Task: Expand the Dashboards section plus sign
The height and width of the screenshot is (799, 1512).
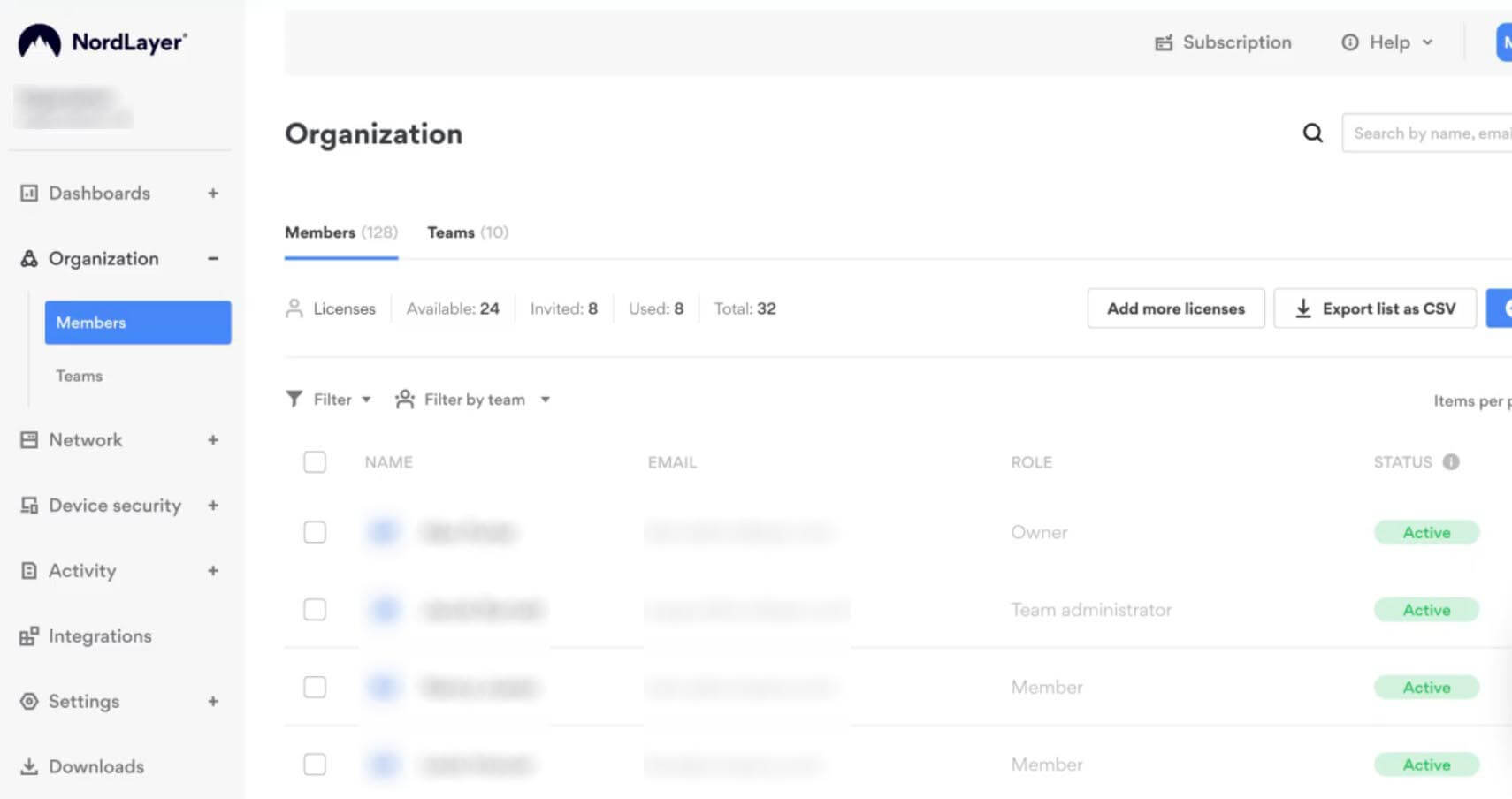Action: pyautogui.click(x=213, y=193)
